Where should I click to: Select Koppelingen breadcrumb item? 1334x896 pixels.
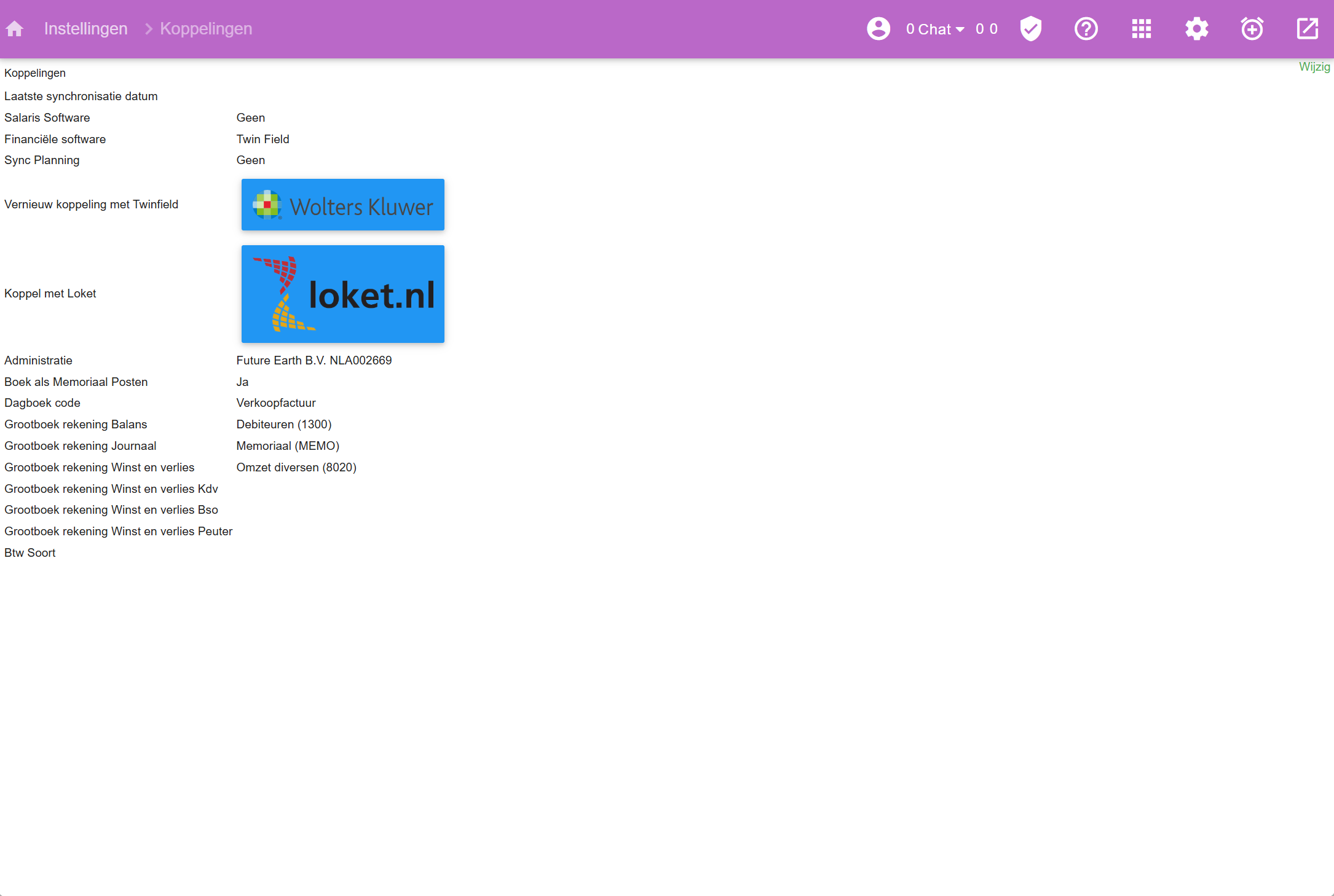tap(206, 29)
